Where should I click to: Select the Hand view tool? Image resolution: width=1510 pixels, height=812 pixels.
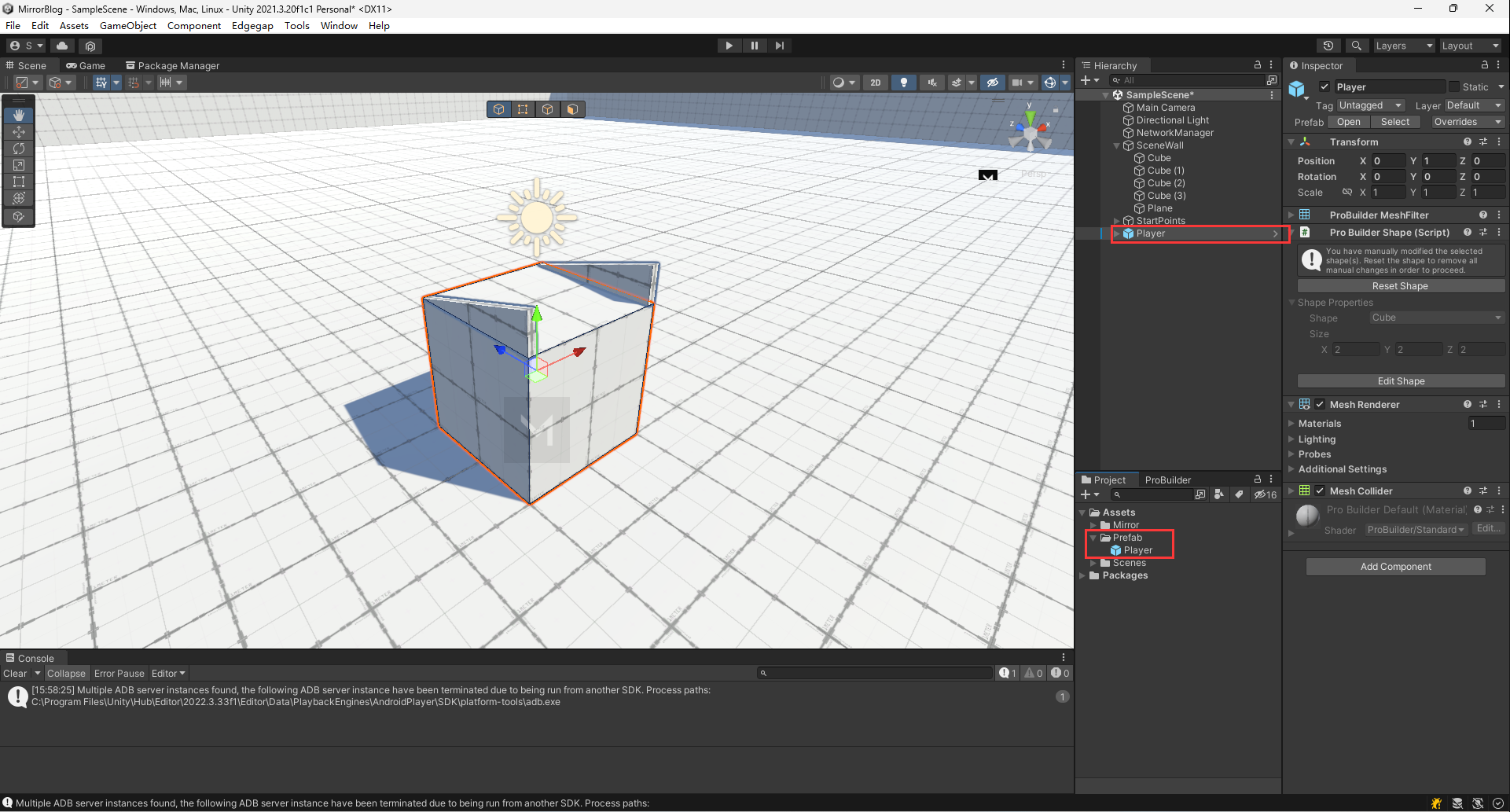point(19,116)
